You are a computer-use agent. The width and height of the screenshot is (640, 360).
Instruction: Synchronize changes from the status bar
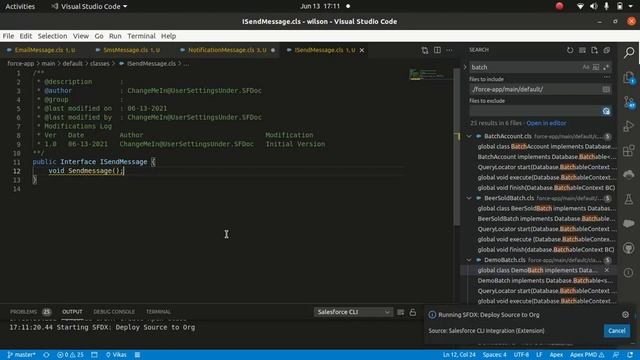(47, 355)
